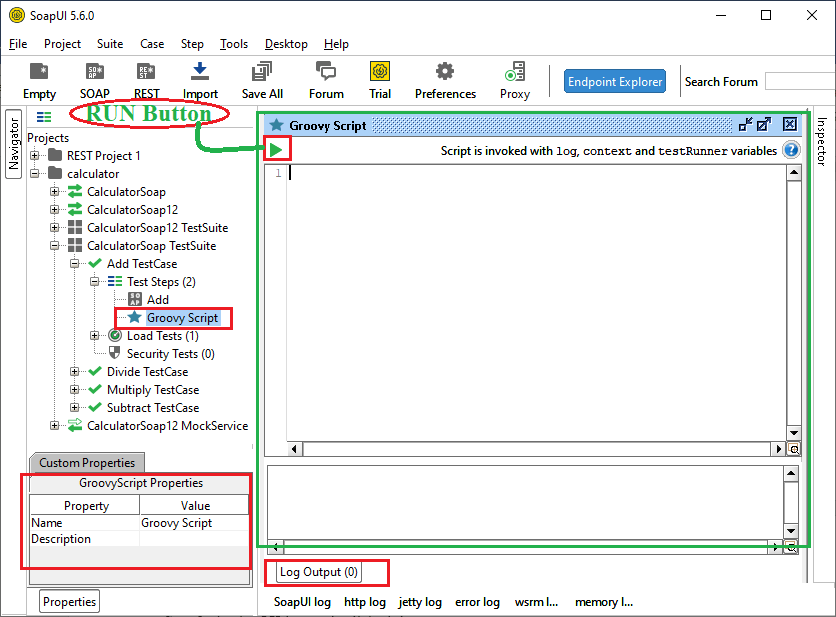
Task: Open the File menu
Action: [18, 44]
